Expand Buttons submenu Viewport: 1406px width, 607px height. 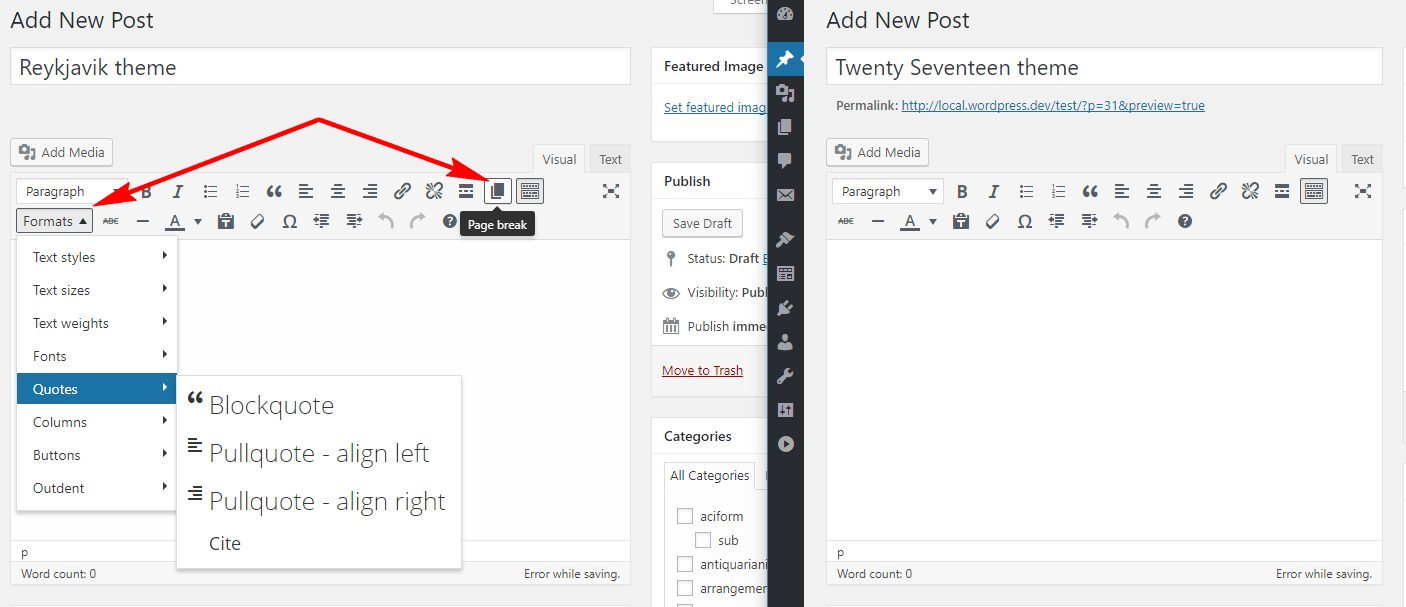[97, 455]
